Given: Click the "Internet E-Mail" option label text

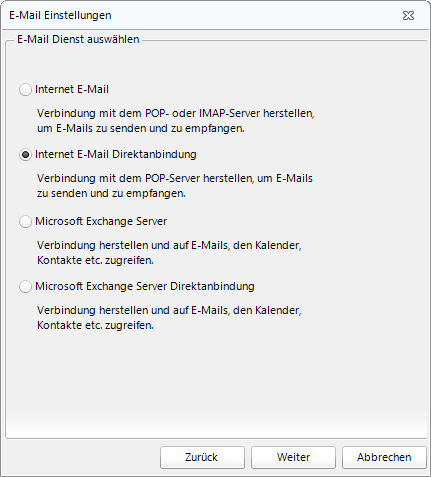Looking at the screenshot, I should tap(72, 89).
